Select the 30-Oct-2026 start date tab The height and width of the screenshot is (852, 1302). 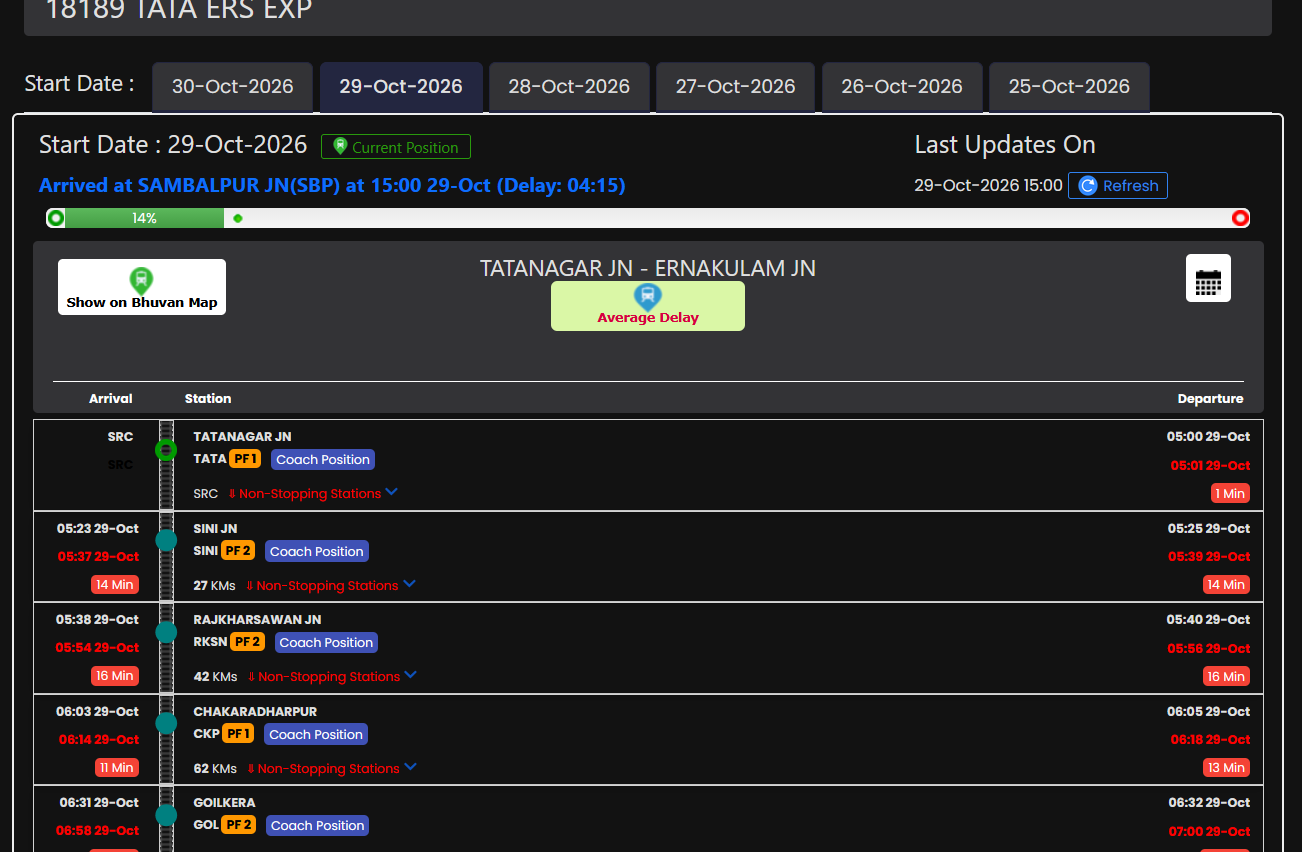tap(233, 87)
